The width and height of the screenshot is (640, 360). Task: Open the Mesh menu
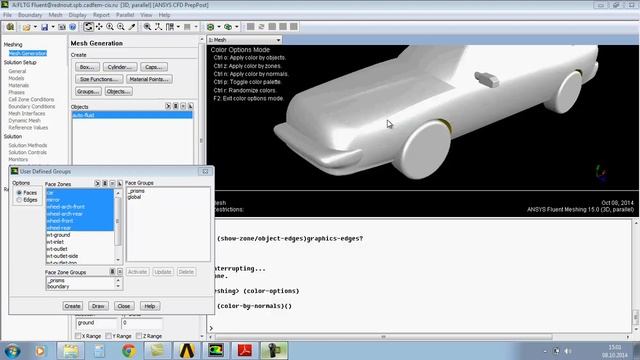(x=56, y=15)
